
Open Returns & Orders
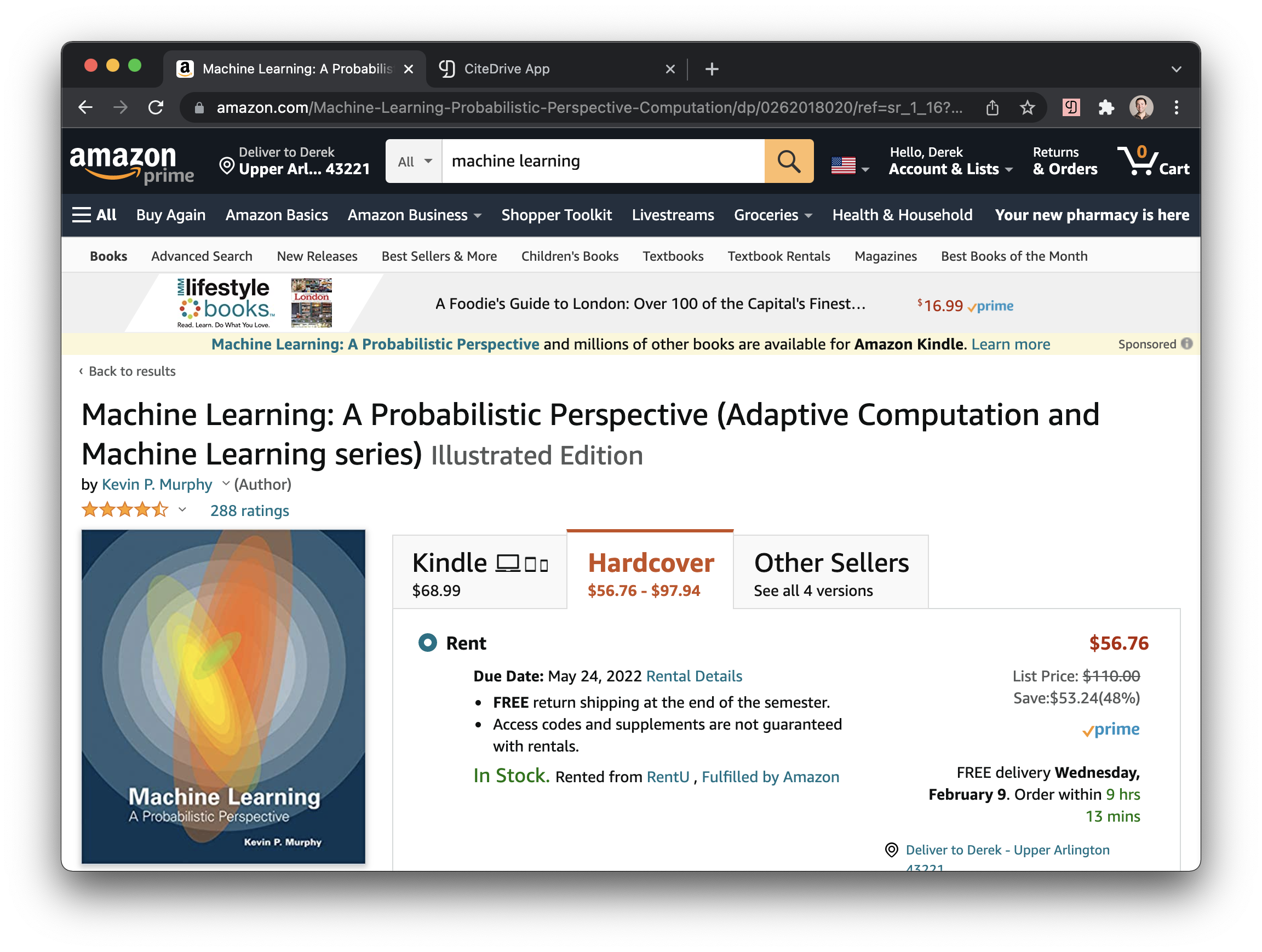coord(1065,161)
